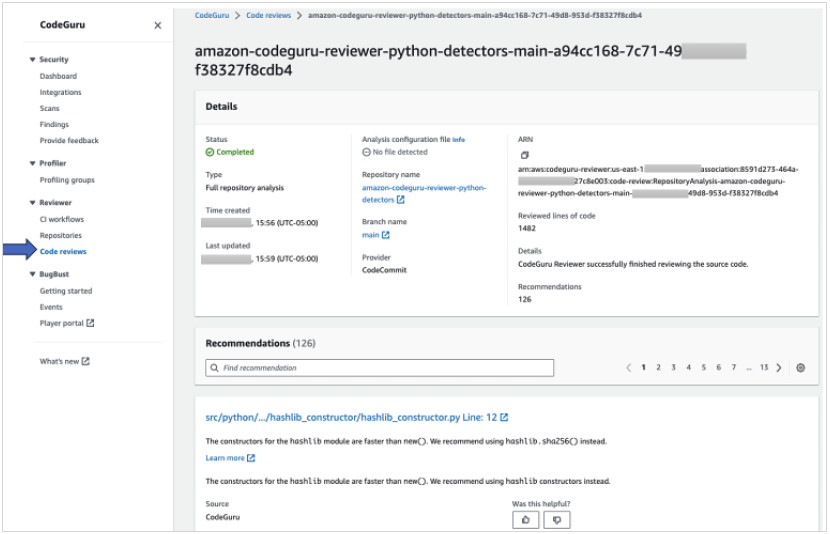Click the Source CodeGuru value

222,517
